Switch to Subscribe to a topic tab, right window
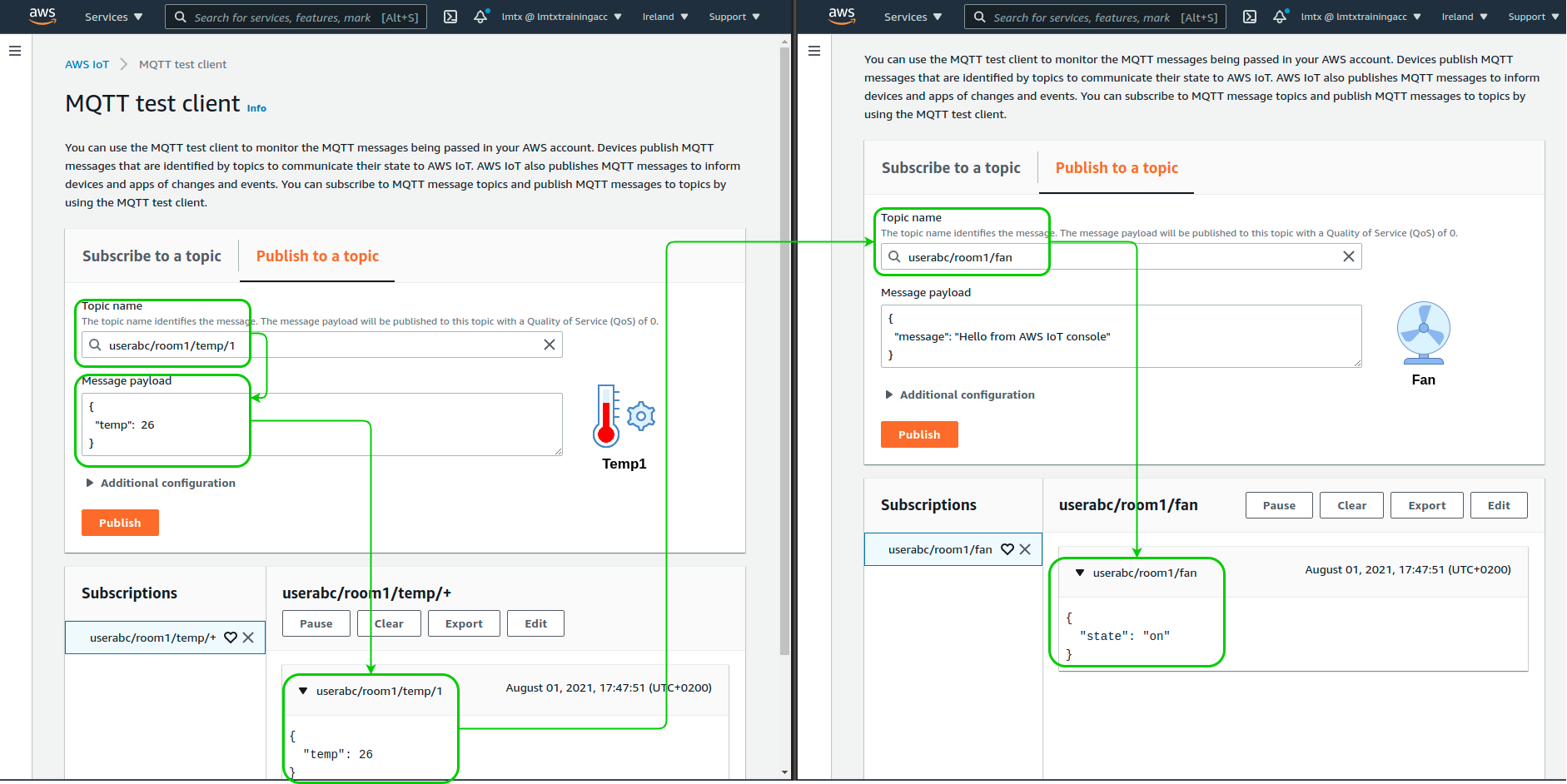The height and width of the screenshot is (784, 1567). [951, 168]
